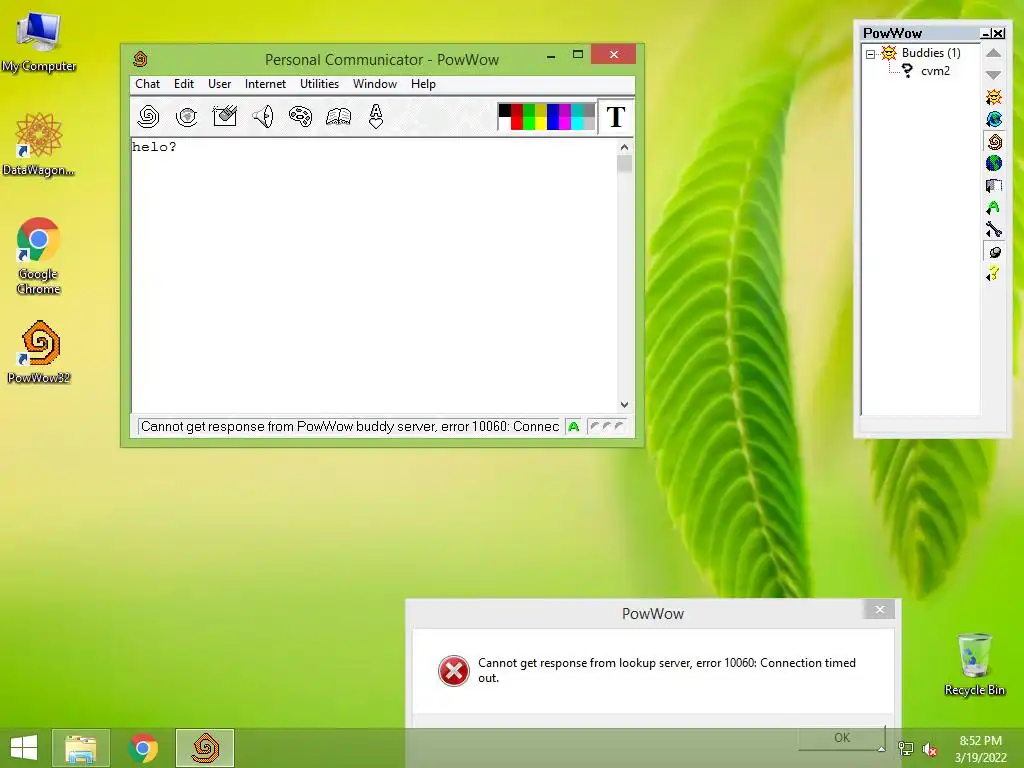
Task: Open the taskbar clock showing 8:52 PM
Action: click(980, 749)
